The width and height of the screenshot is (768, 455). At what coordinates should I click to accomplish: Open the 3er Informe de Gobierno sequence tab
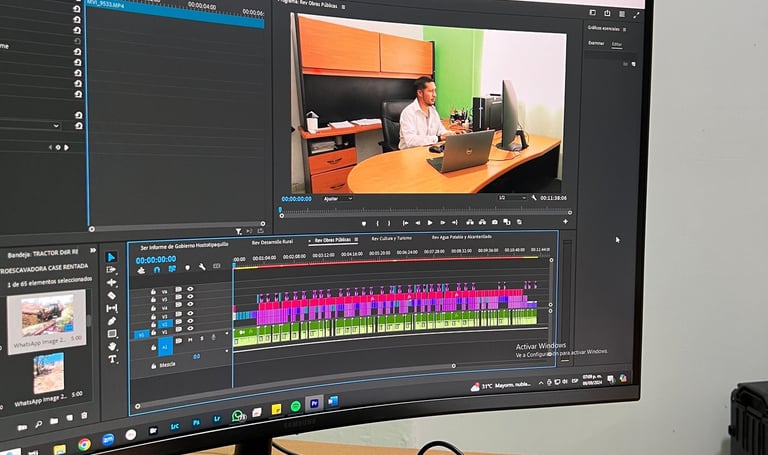coord(184,246)
